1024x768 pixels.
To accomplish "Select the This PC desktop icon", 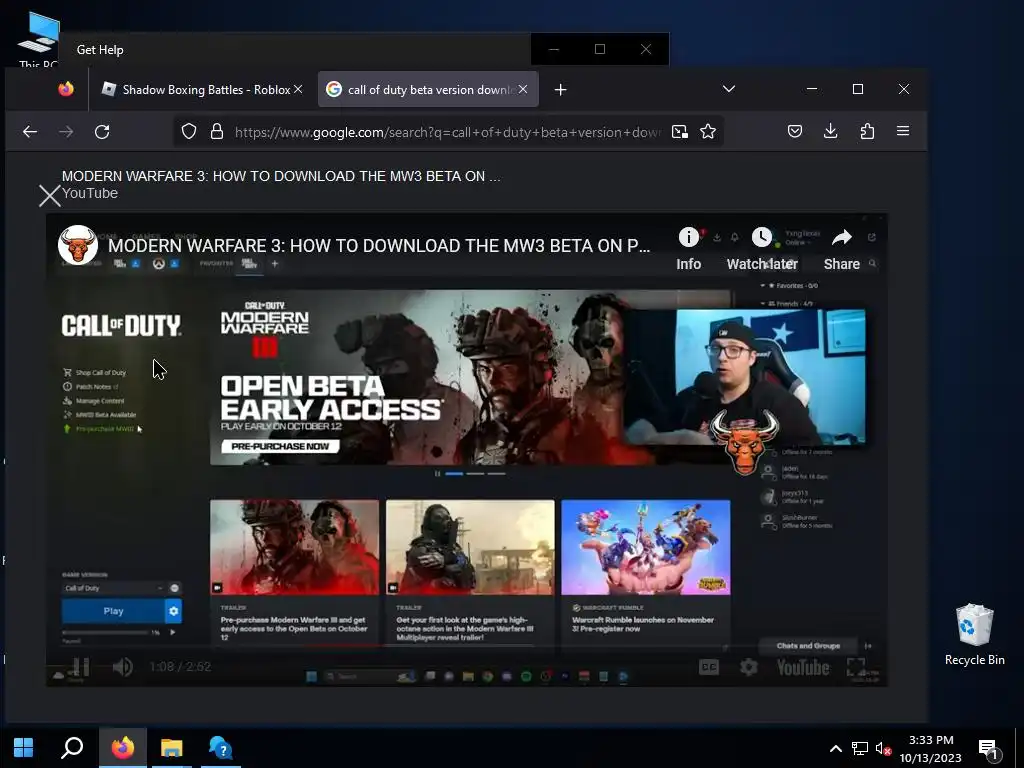I will click(39, 40).
